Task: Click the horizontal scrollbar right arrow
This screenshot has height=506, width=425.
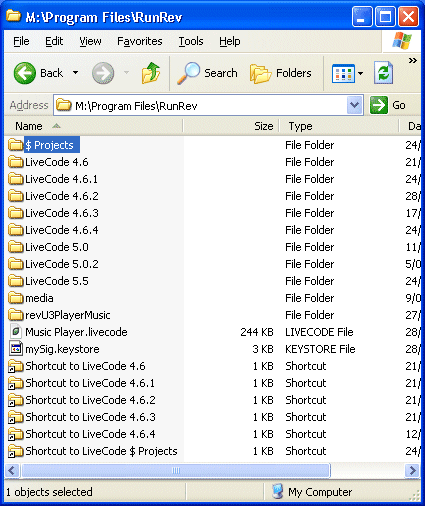Action: 412,471
